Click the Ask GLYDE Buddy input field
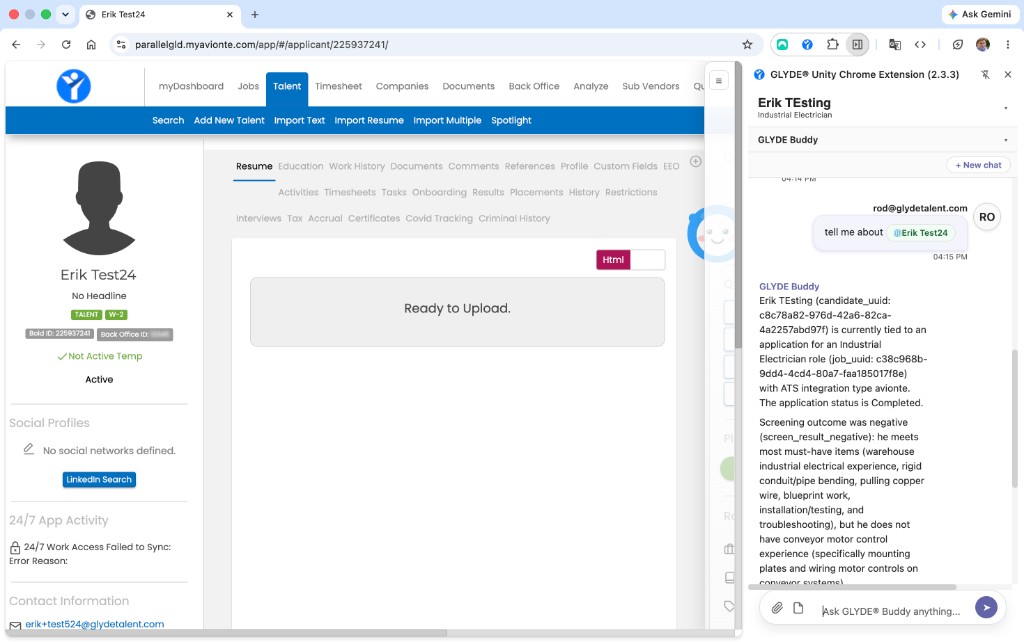Viewport: 1024px width, 642px height. coord(891,611)
